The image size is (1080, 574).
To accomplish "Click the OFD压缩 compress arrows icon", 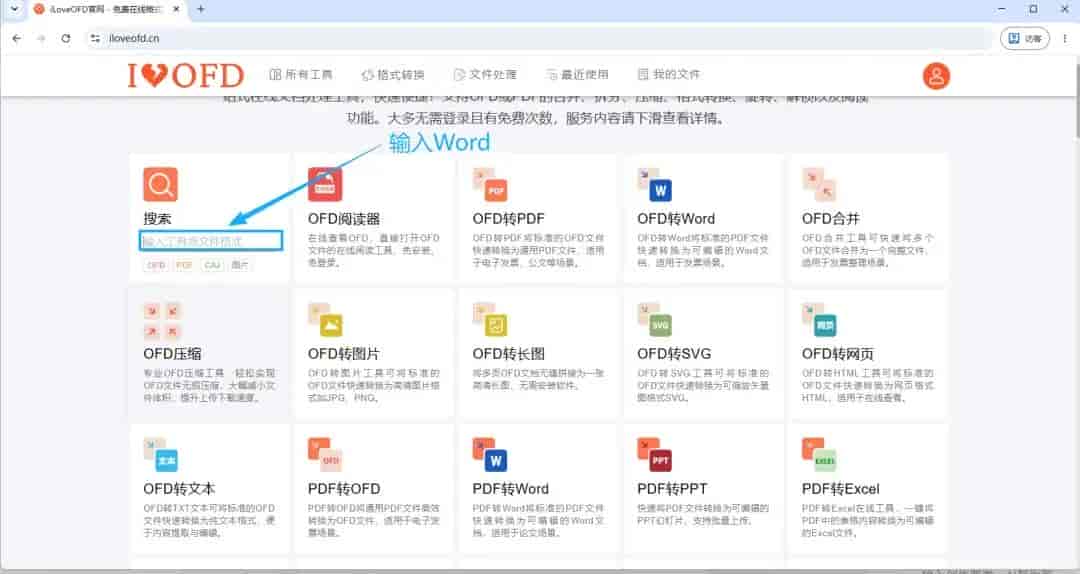I will [163, 320].
